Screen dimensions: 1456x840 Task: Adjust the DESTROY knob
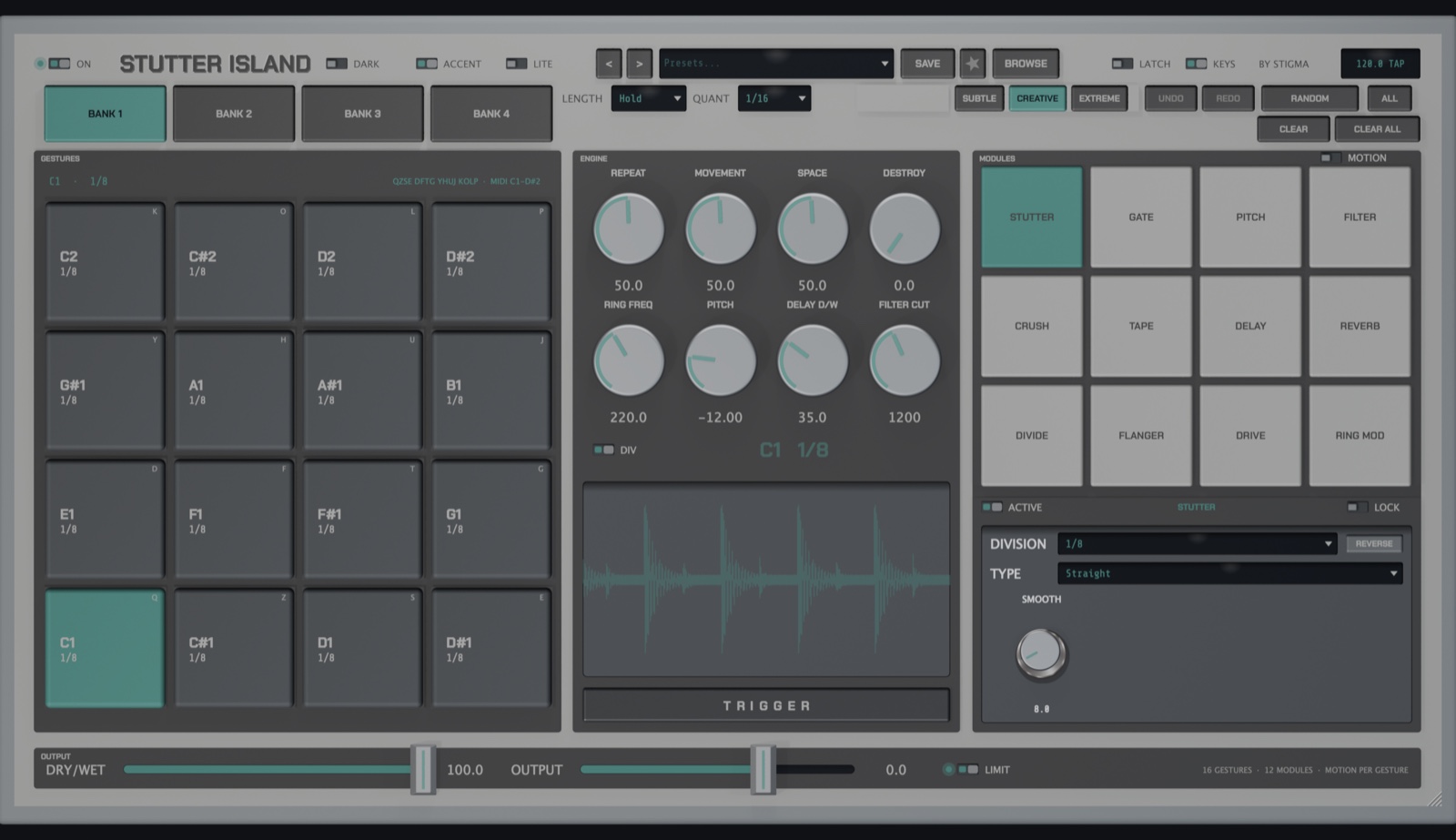click(x=904, y=228)
